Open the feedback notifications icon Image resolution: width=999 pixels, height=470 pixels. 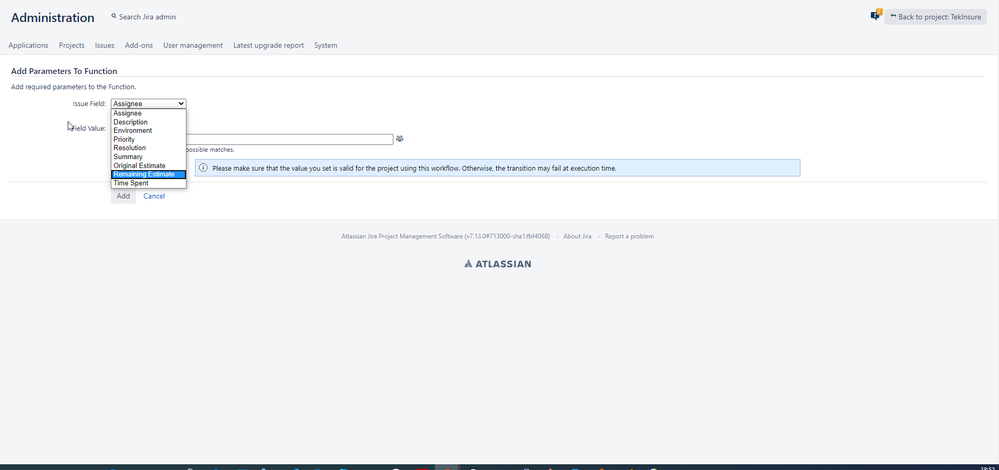876,15
